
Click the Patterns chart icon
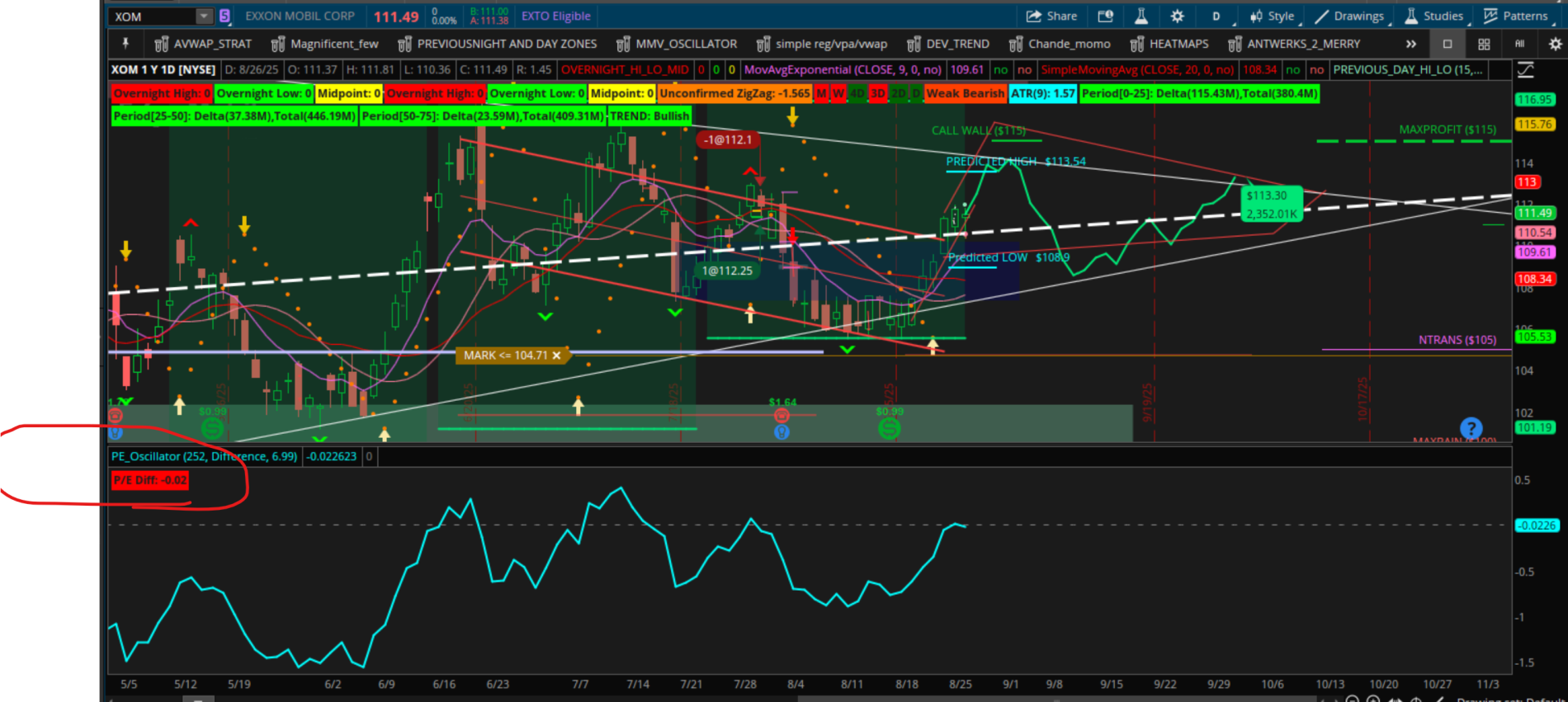(1490, 16)
